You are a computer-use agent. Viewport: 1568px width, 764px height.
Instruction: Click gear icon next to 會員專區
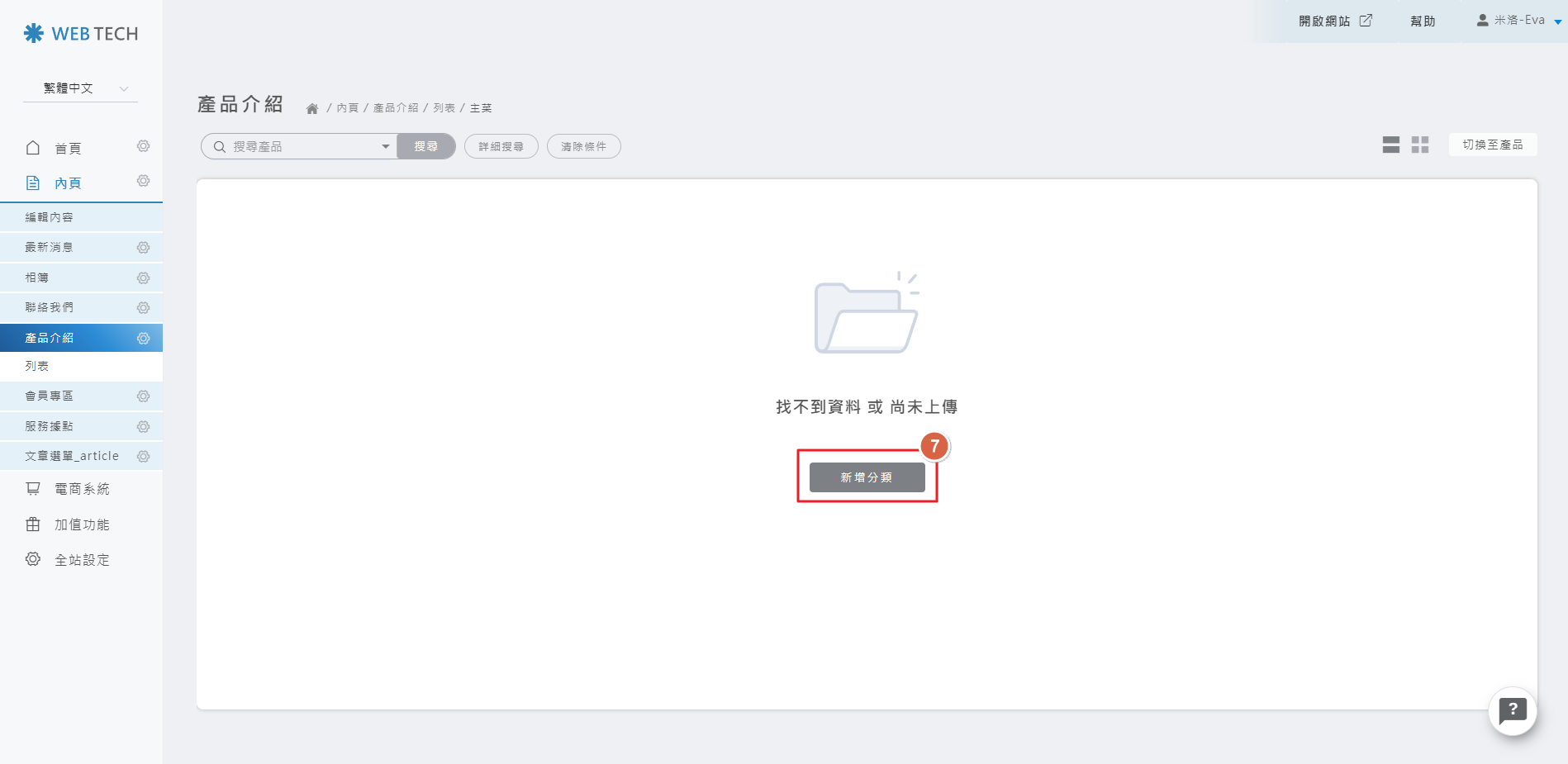point(143,396)
